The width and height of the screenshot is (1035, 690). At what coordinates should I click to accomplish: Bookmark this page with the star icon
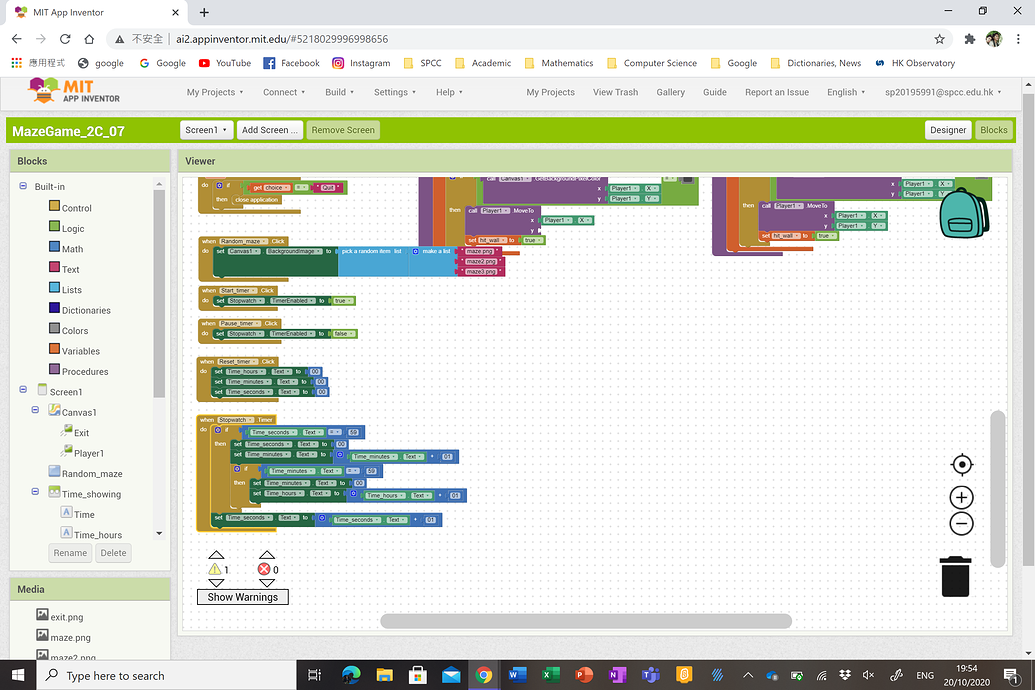click(939, 39)
